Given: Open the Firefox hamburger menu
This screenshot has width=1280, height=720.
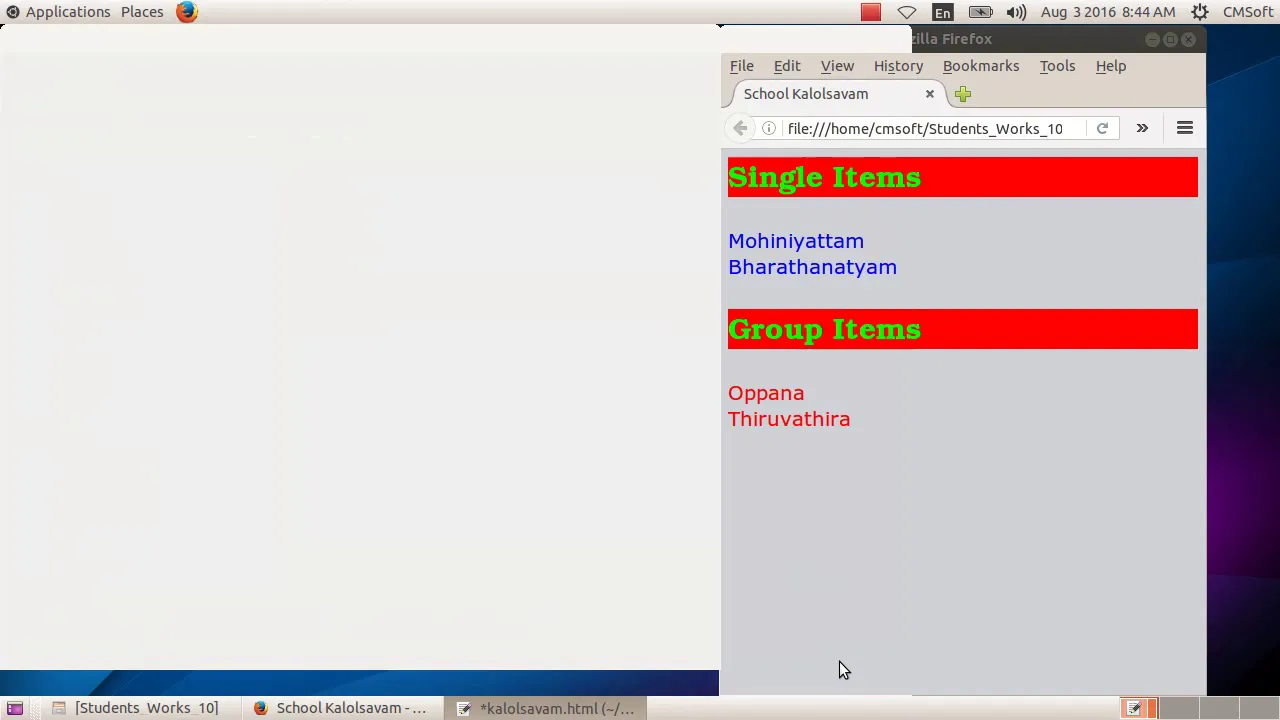Looking at the screenshot, I should pos(1185,128).
